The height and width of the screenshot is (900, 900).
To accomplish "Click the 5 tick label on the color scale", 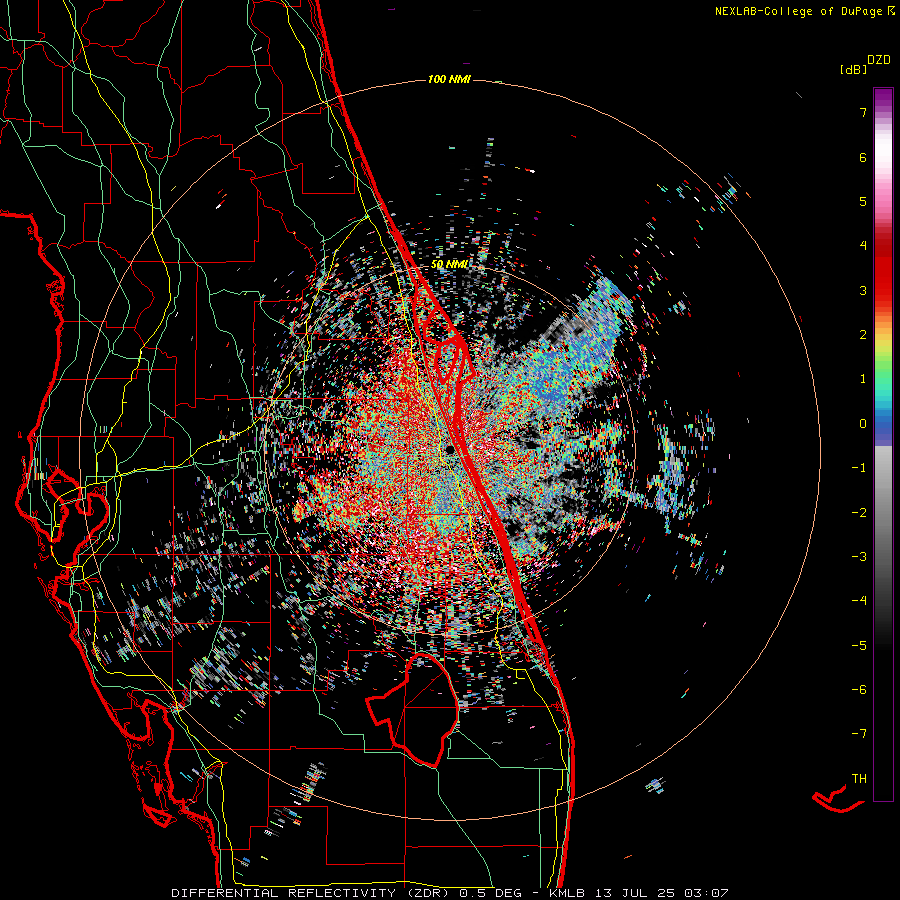I will (x=863, y=201).
